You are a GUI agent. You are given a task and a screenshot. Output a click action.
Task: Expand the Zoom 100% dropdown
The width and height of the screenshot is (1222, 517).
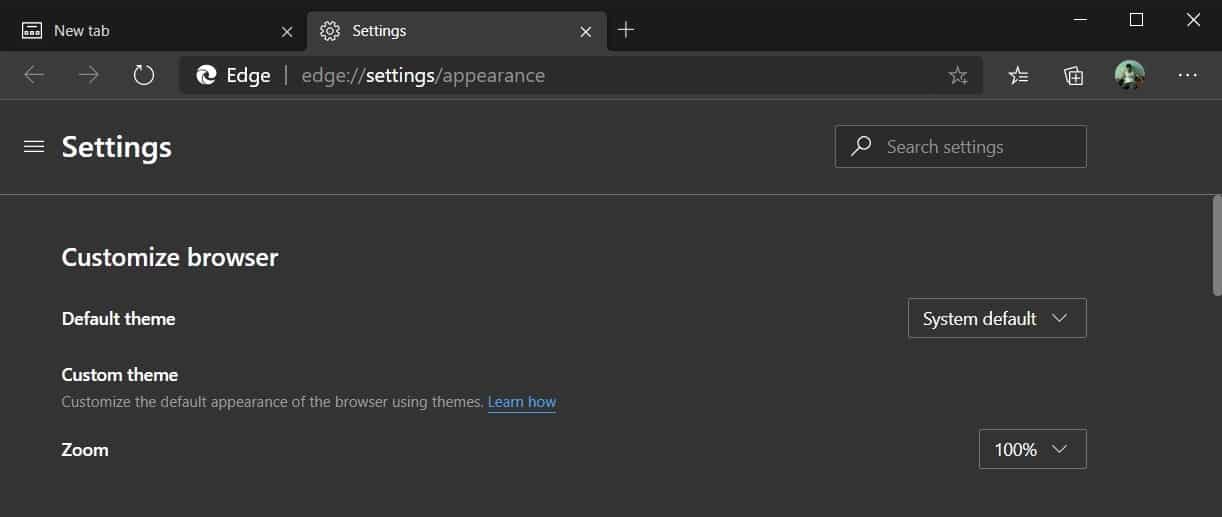(1032, 449)
